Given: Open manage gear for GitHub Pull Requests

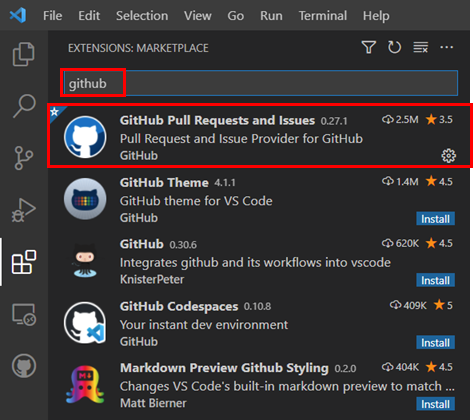Looking at the screenshot, I should (448, 156).
